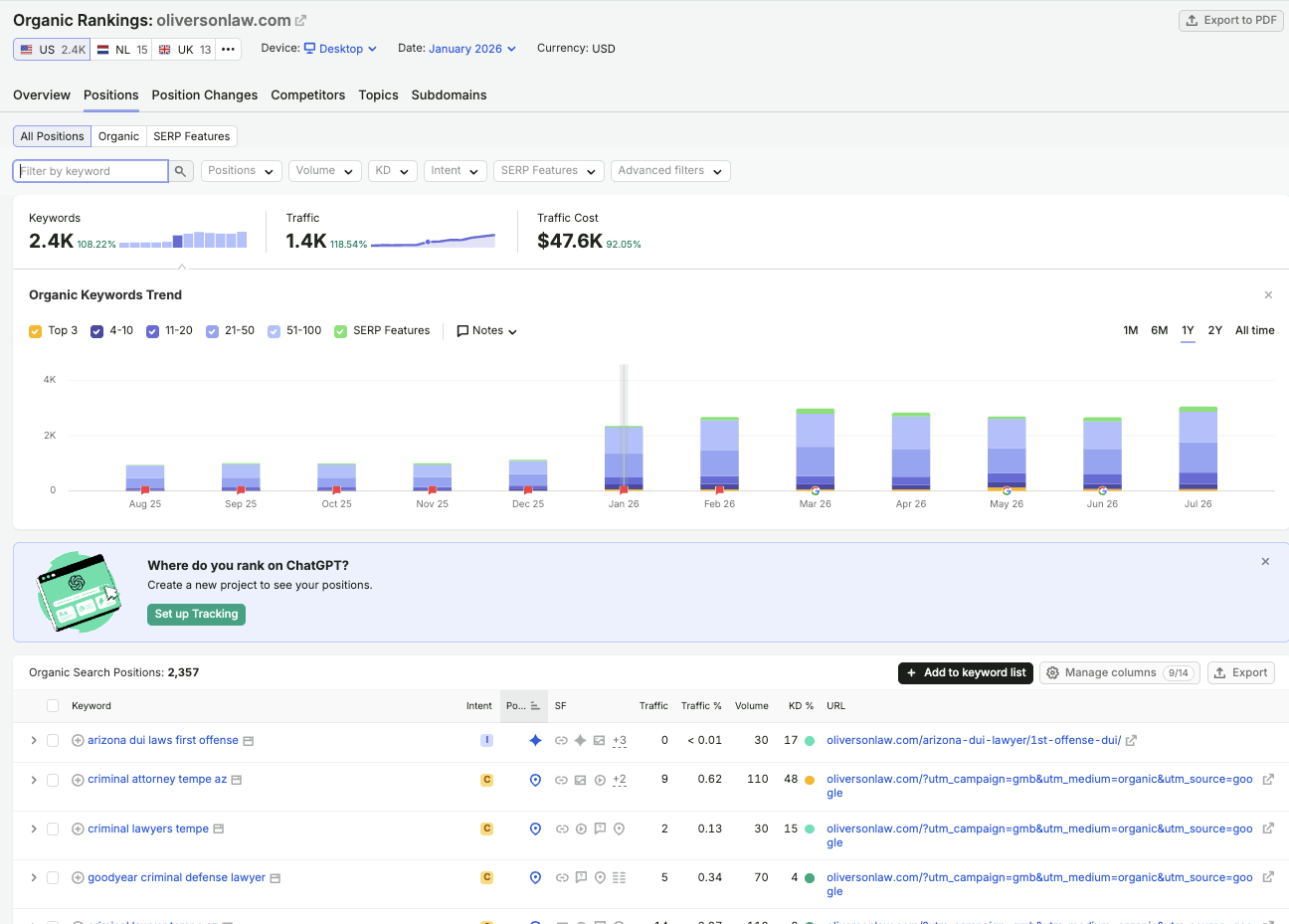Open external URL icon in goodyear criminal defense lawyer row

point(1268,877)
